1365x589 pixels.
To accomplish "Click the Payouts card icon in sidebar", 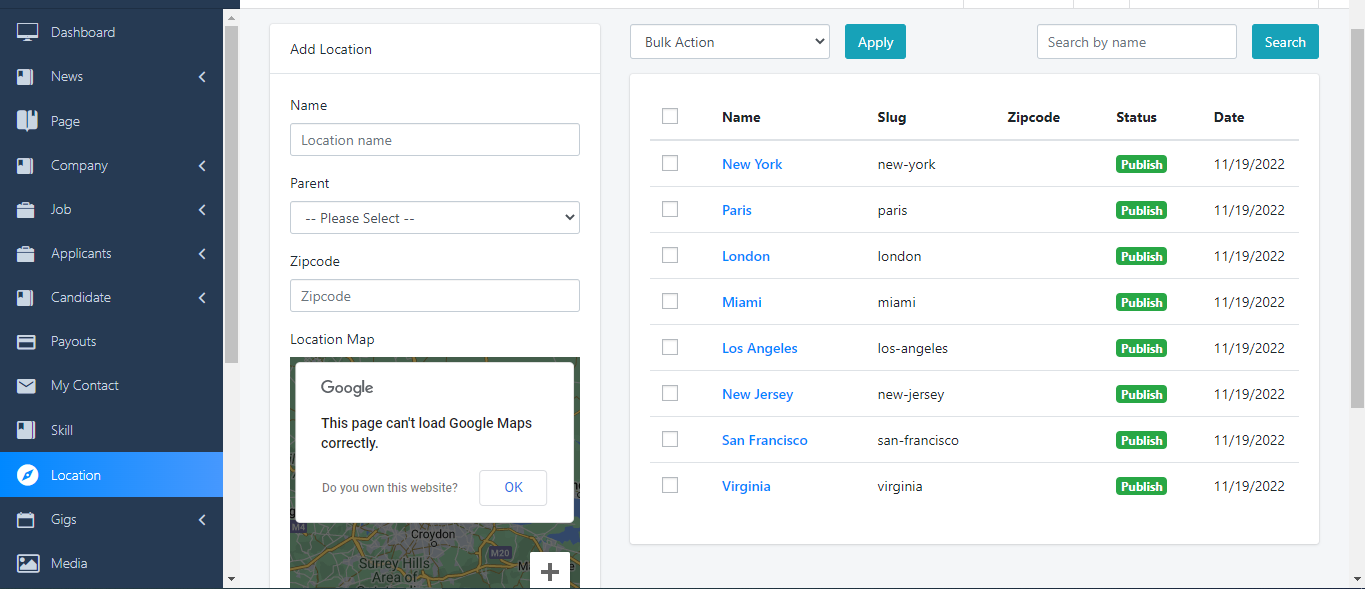I will click(28, 342).
